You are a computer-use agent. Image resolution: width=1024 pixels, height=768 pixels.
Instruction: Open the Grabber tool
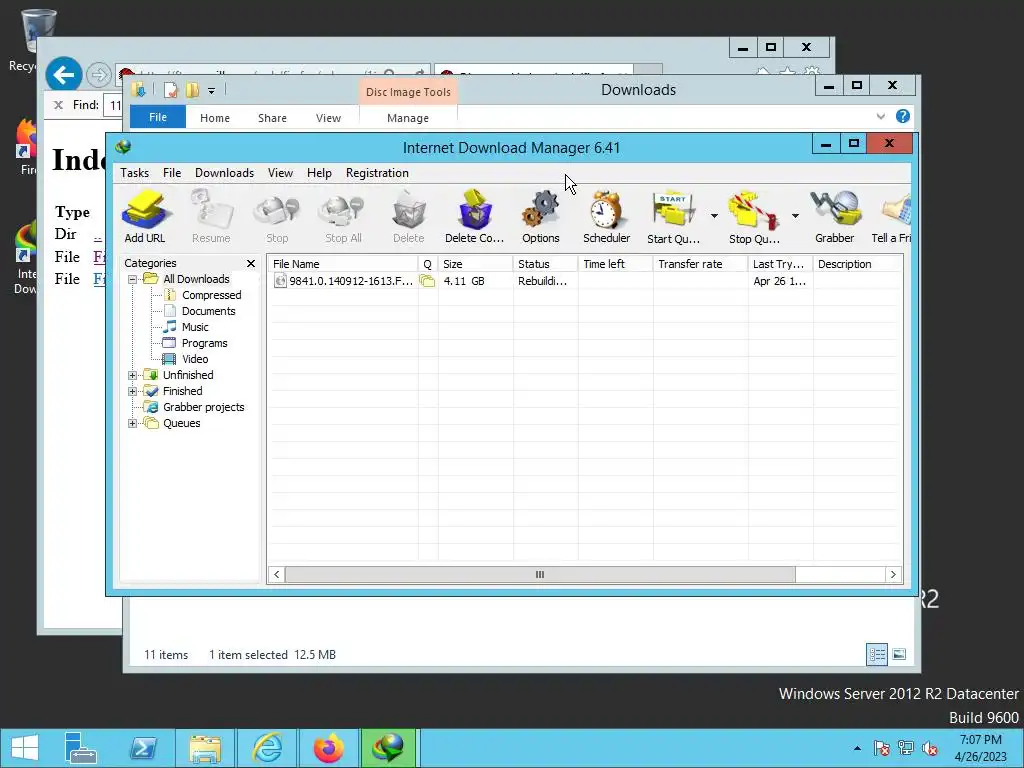pyautogui.click(x=835, y=216)
